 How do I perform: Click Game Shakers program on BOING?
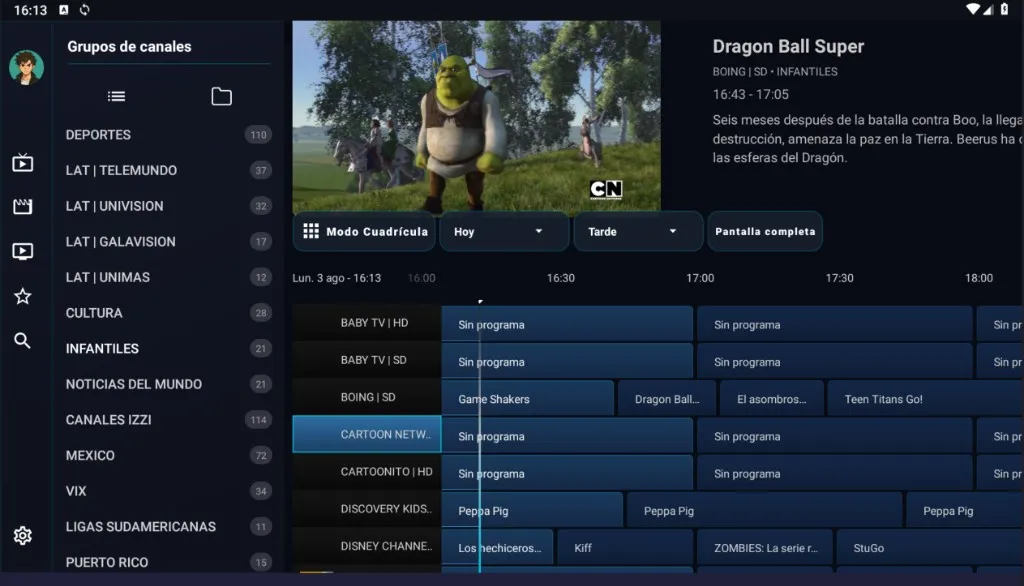[x=528, y=399]
